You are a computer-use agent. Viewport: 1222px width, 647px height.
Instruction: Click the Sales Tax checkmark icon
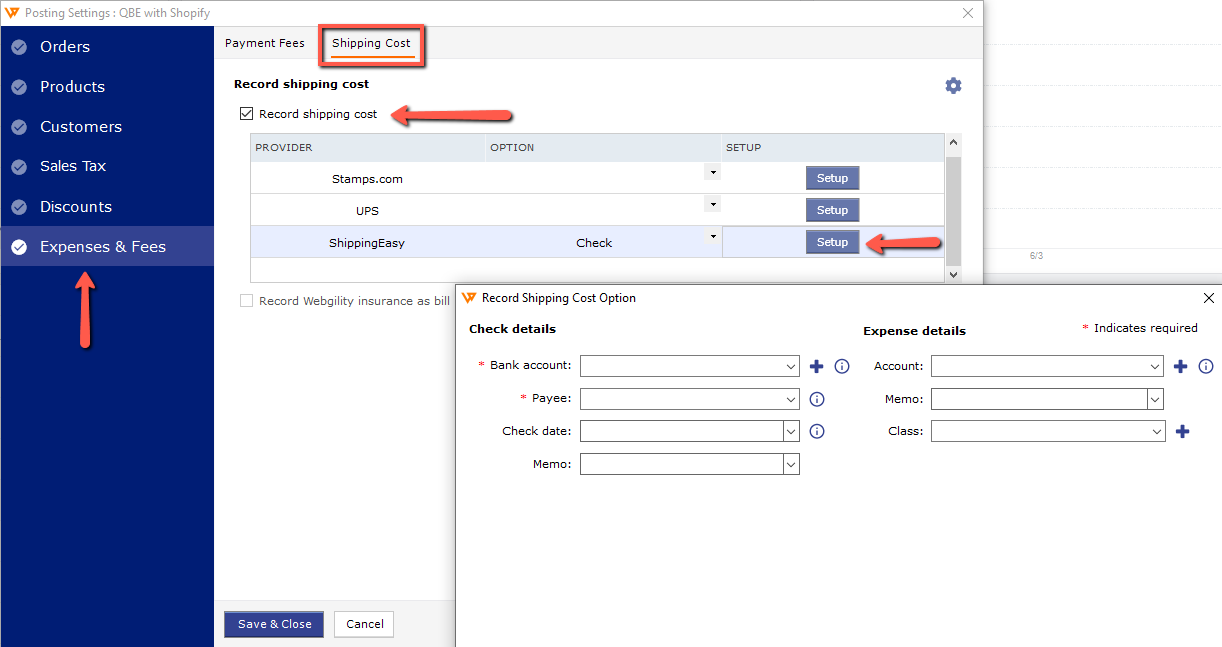point(19,167)
